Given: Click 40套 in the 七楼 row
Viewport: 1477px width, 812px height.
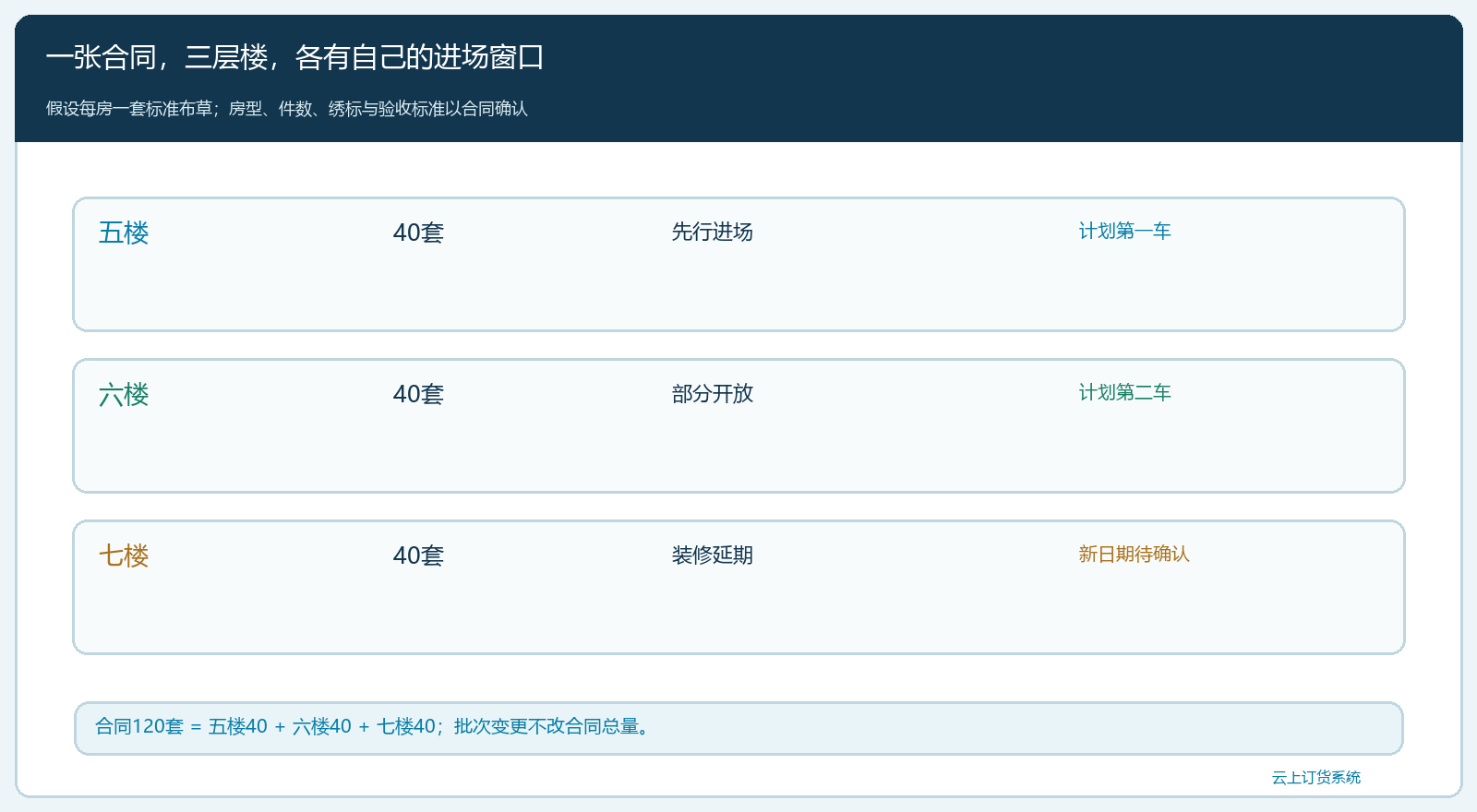Looking at the screenshot, I should (x=418, y=555).
